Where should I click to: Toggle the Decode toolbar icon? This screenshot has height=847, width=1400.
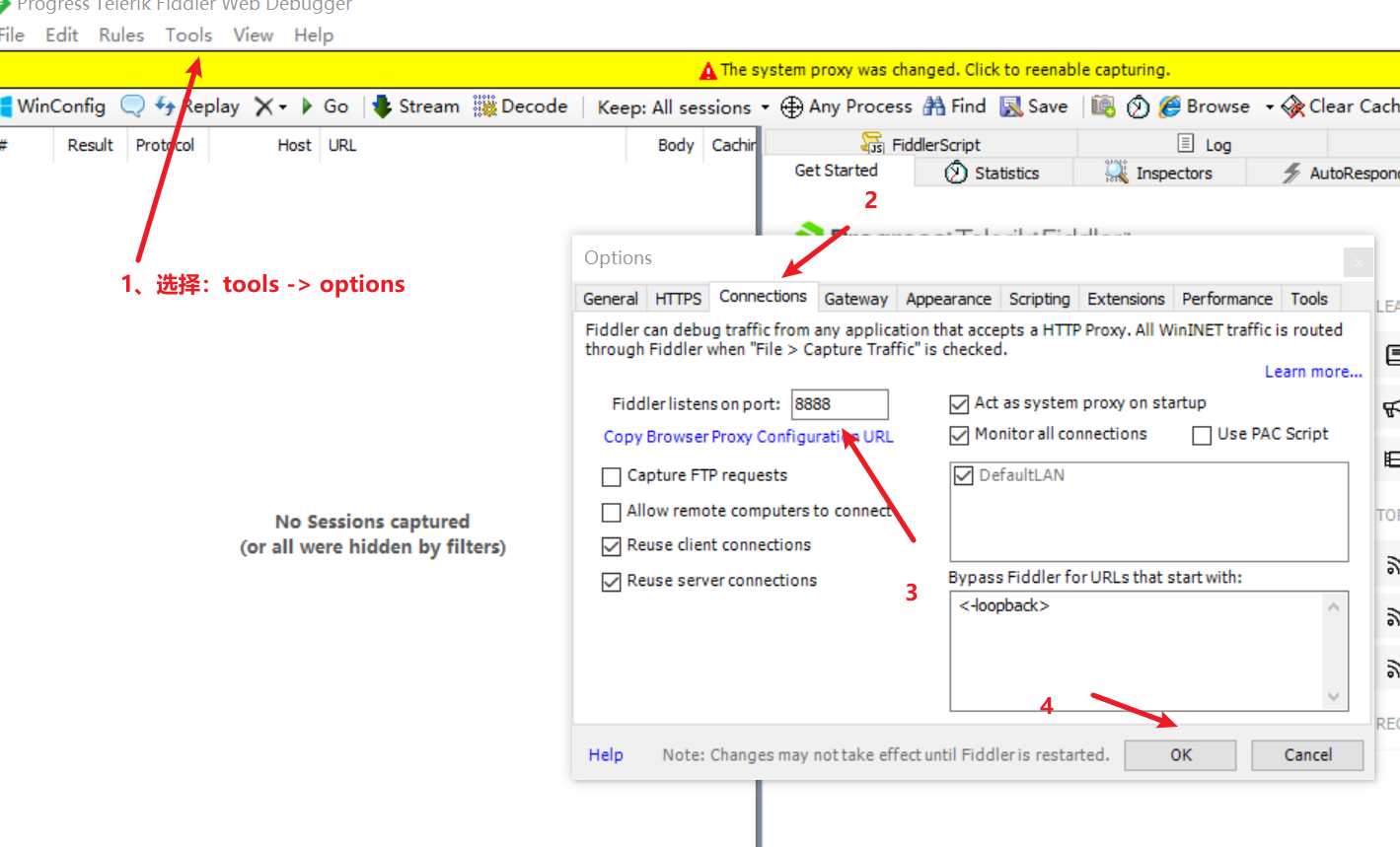coord(484,106)
